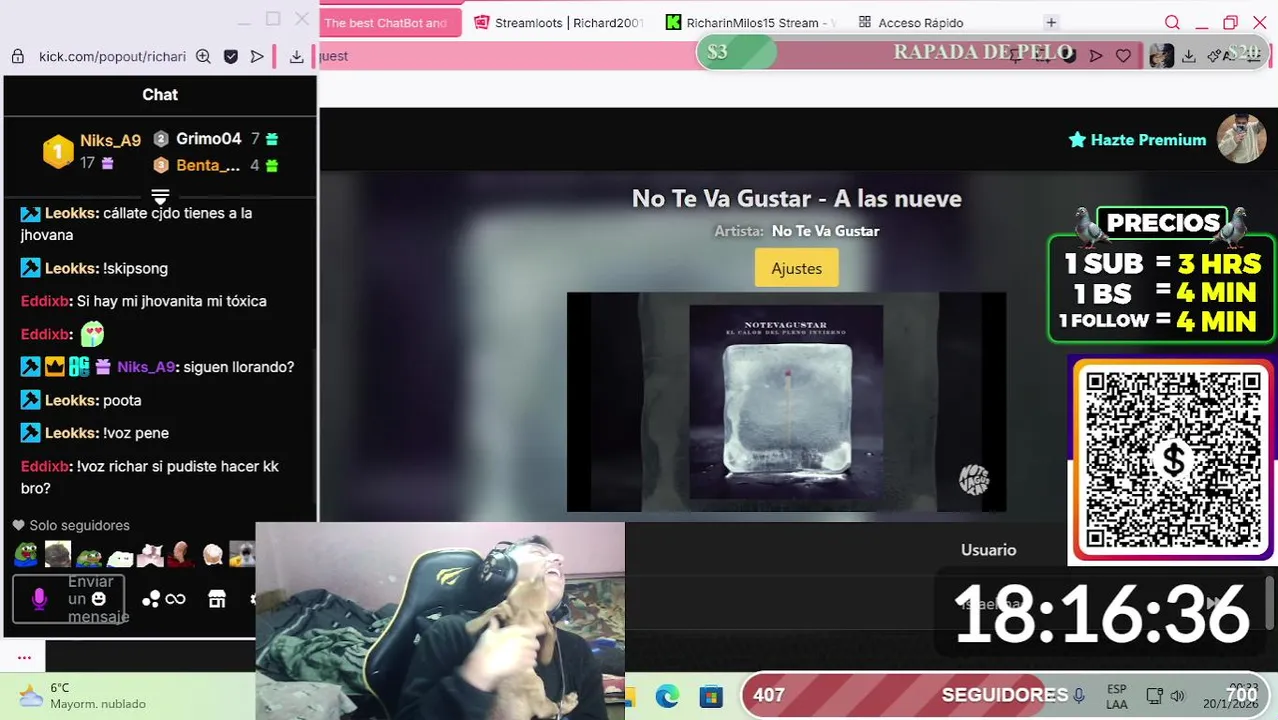Click Leokks username on 'poota' message
1278x720 pixels.
(x=70, y=400)
